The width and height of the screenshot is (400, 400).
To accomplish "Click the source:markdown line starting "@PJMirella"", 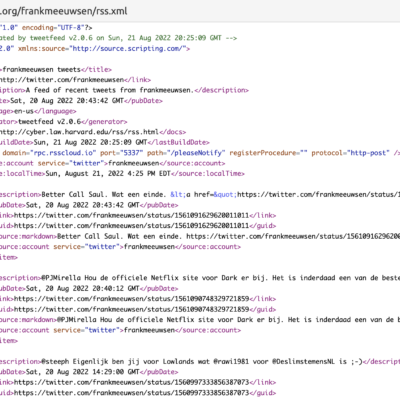I will coord(200,320).
